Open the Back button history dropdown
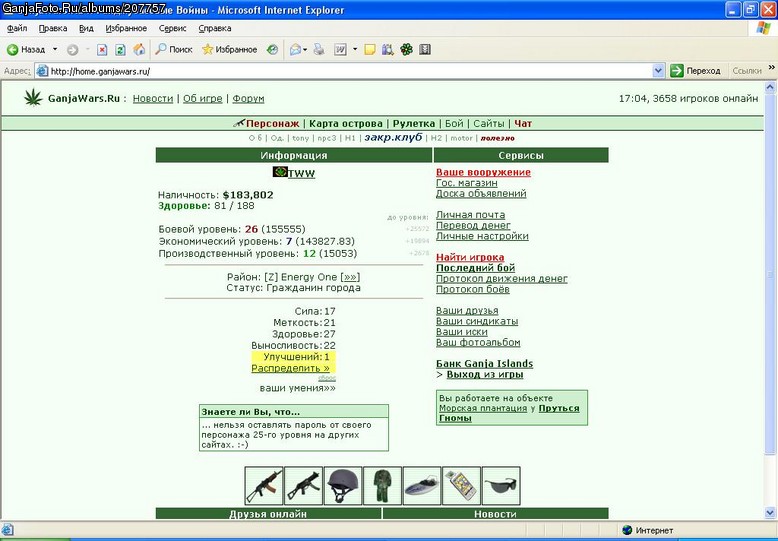778x541 pixels. click(x=55, y=50)
